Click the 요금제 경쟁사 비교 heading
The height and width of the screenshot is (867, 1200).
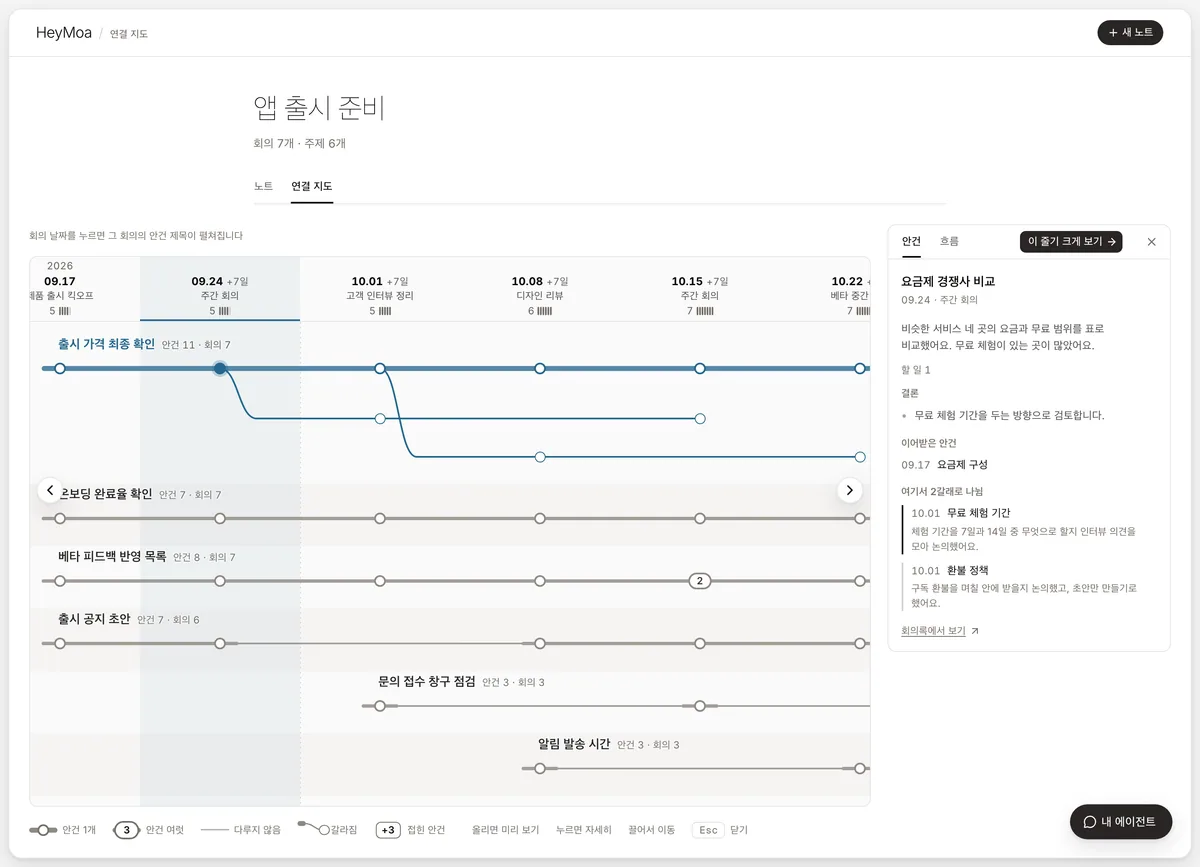coord(948,282)
